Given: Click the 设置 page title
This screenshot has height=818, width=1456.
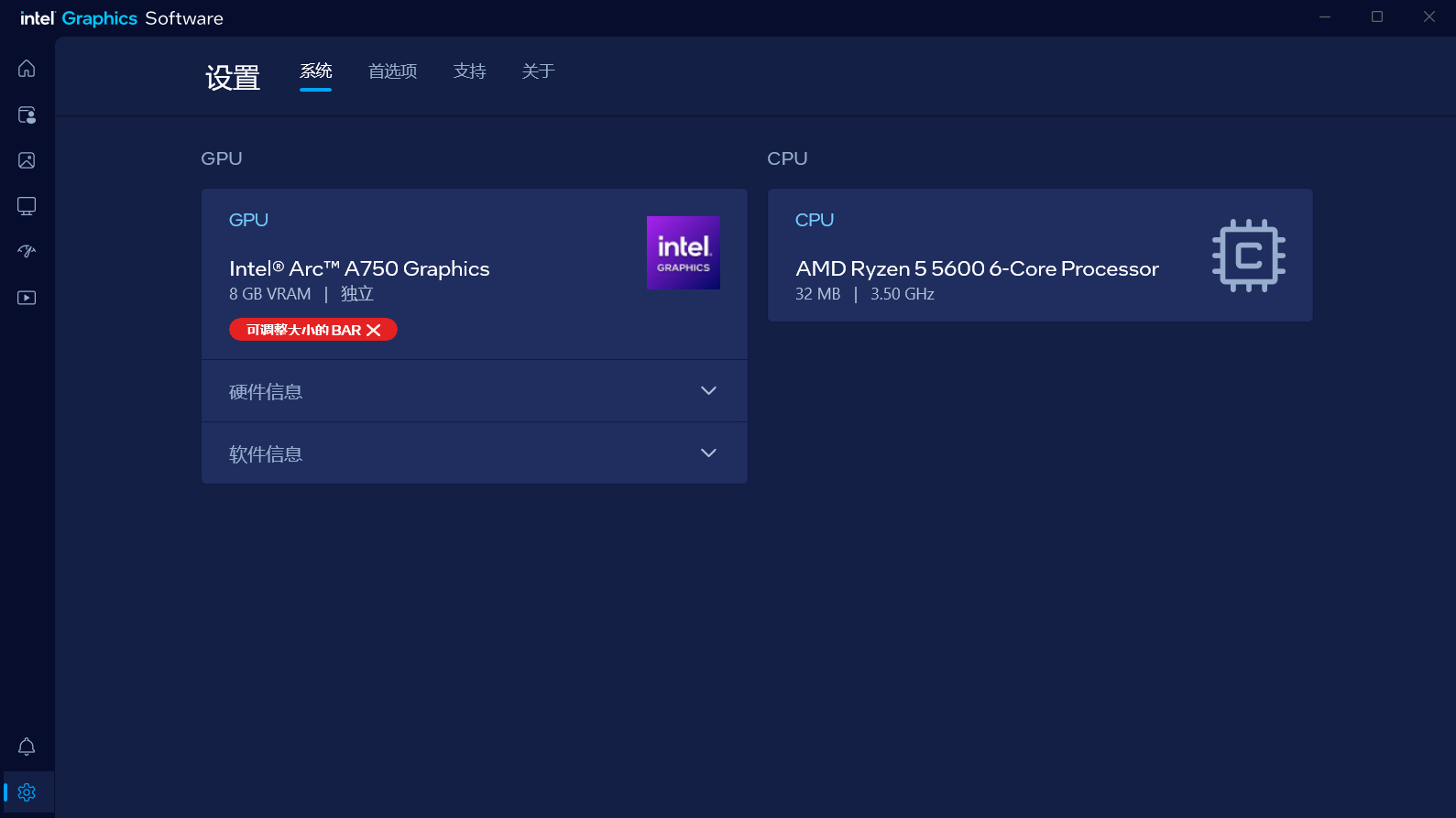Looking at the screenshot, I should click(233, 78).
